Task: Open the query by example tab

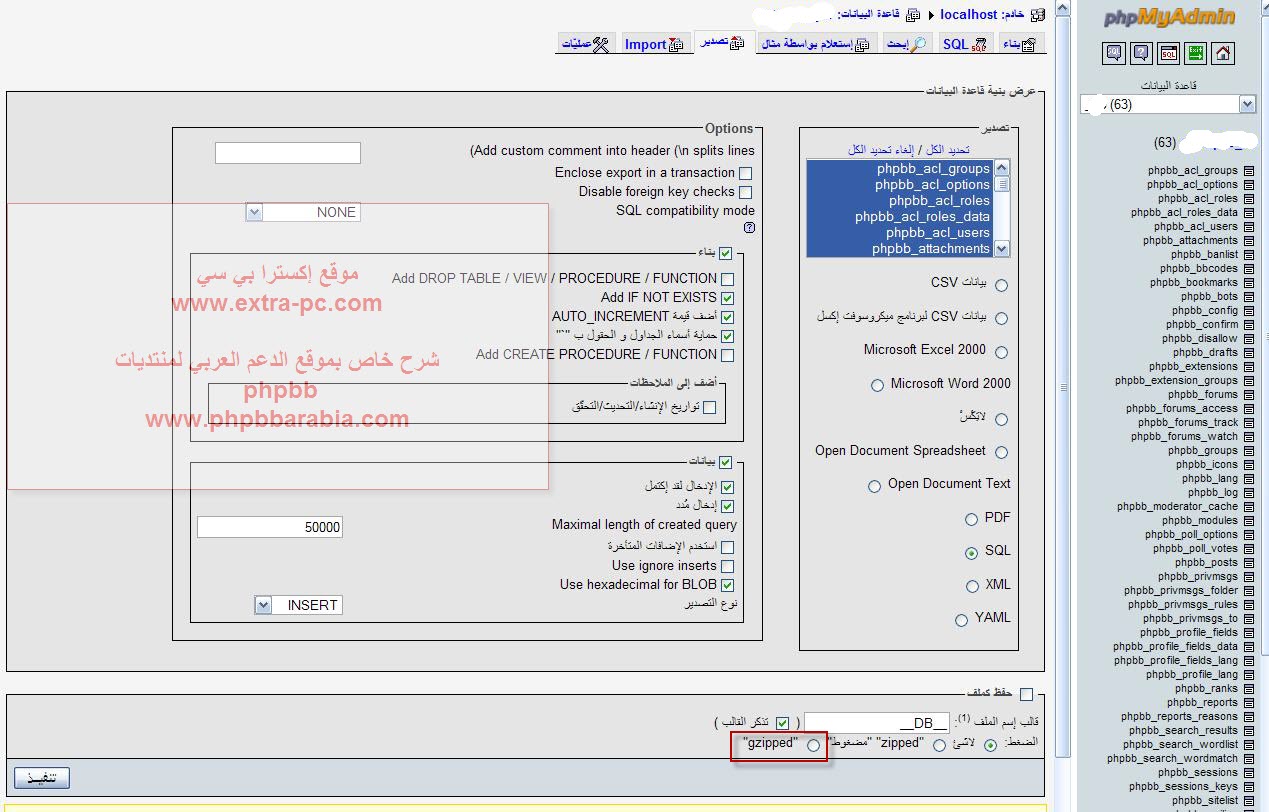Action: point(817,44)
